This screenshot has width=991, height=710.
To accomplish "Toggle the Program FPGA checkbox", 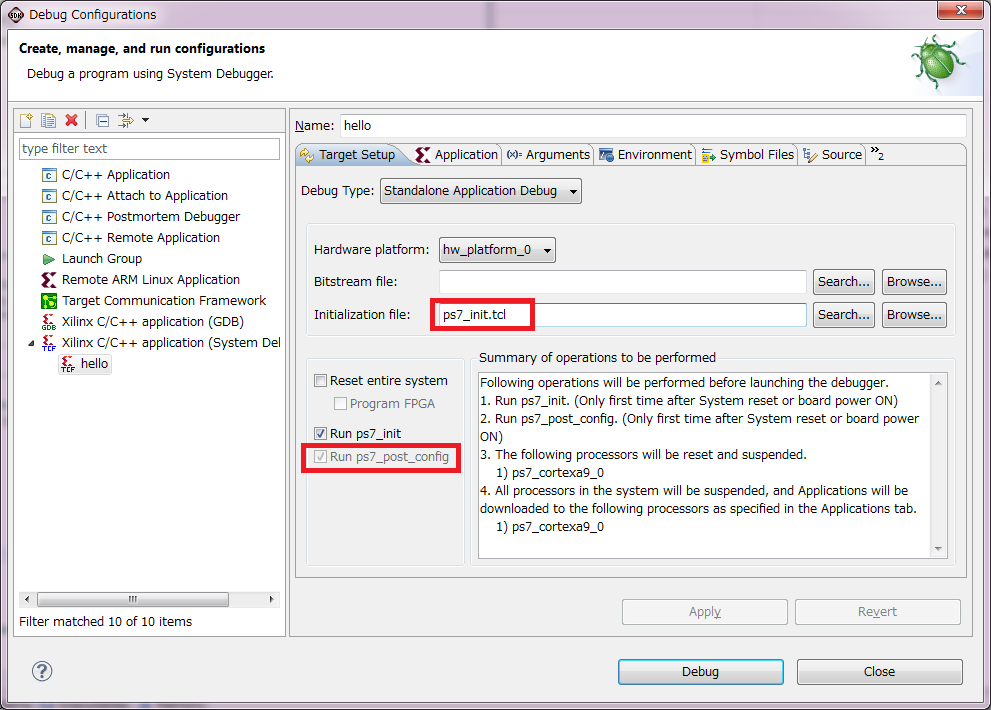I will (x=340, y=403).
